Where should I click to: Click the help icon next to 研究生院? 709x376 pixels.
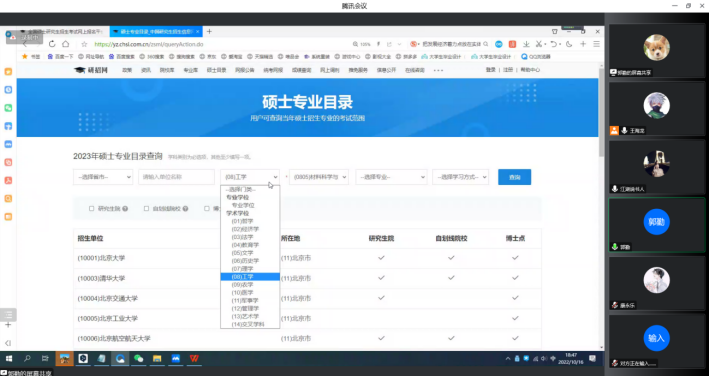[125, 208]
